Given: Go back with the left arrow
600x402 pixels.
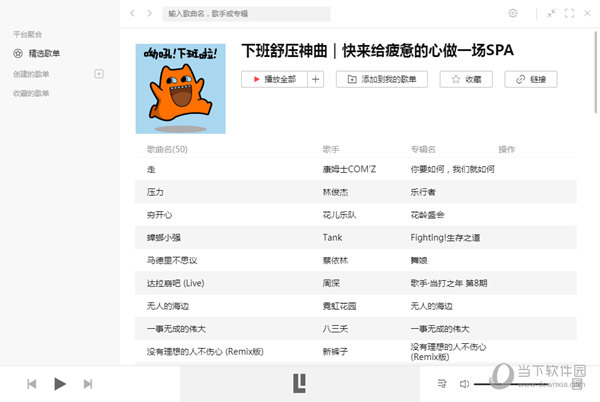Looking at the screenshot, I should [x=132, y=13].
